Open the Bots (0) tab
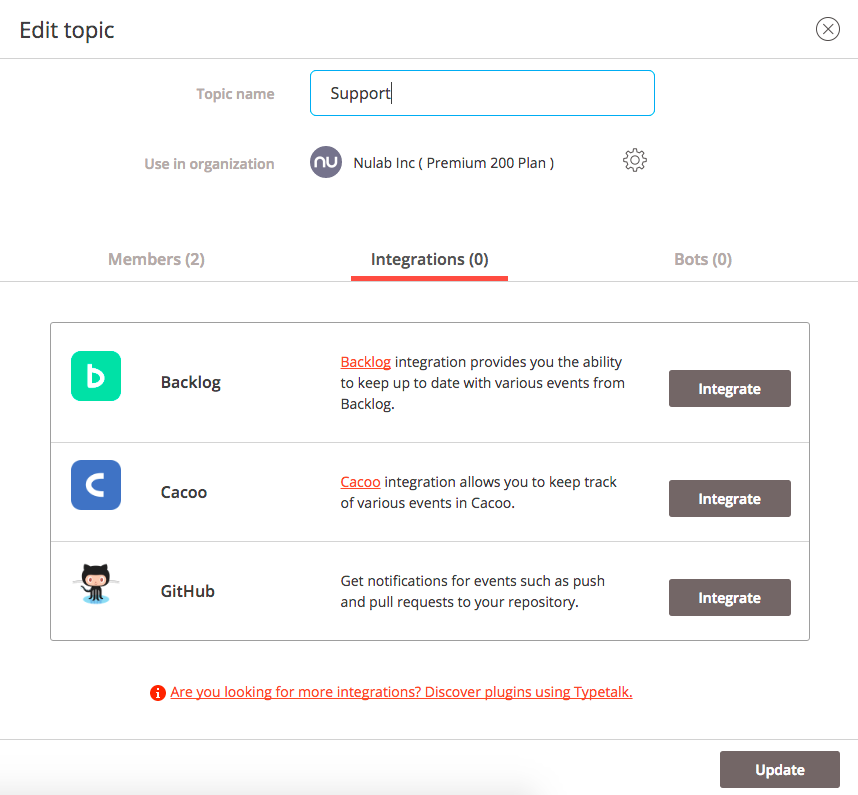858x795 pixels. 703,259
